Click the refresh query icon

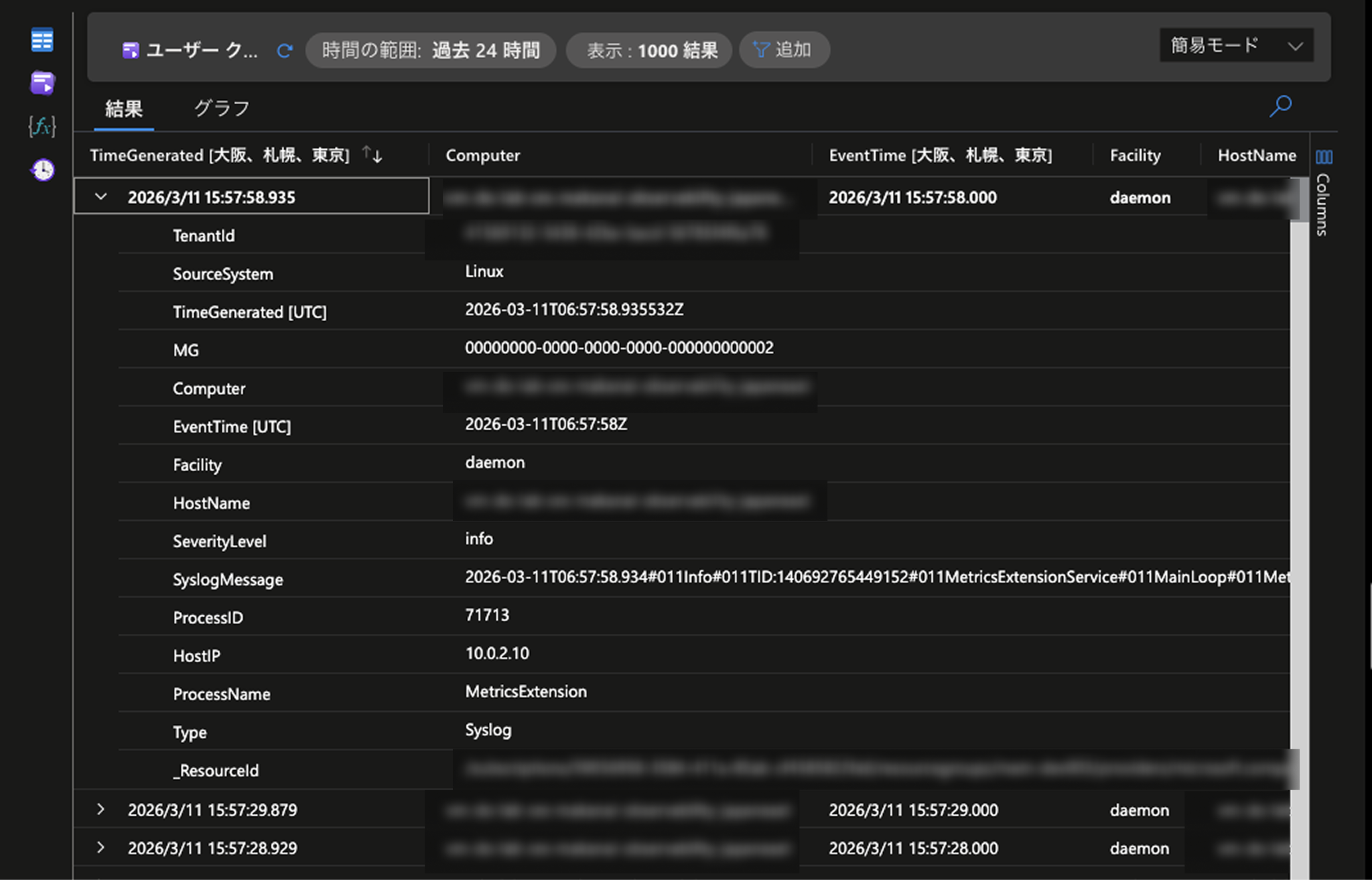tap(285, 51)
